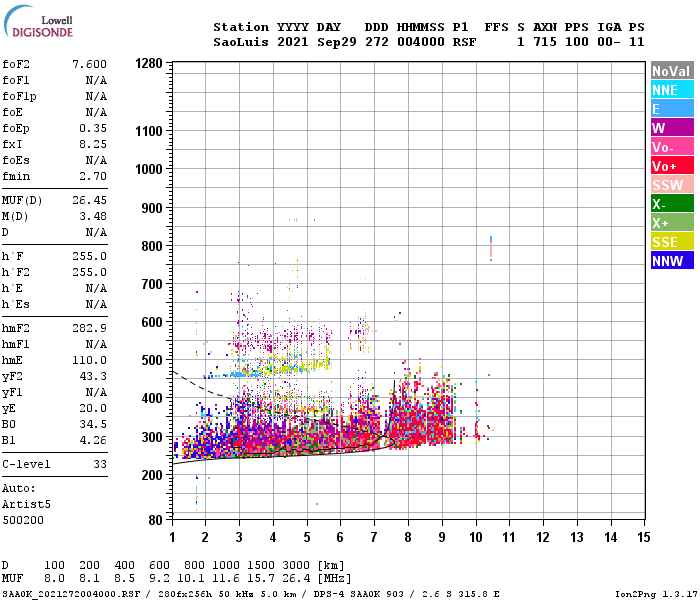Click the fmin value 2.70

click(x=93, y=176)
